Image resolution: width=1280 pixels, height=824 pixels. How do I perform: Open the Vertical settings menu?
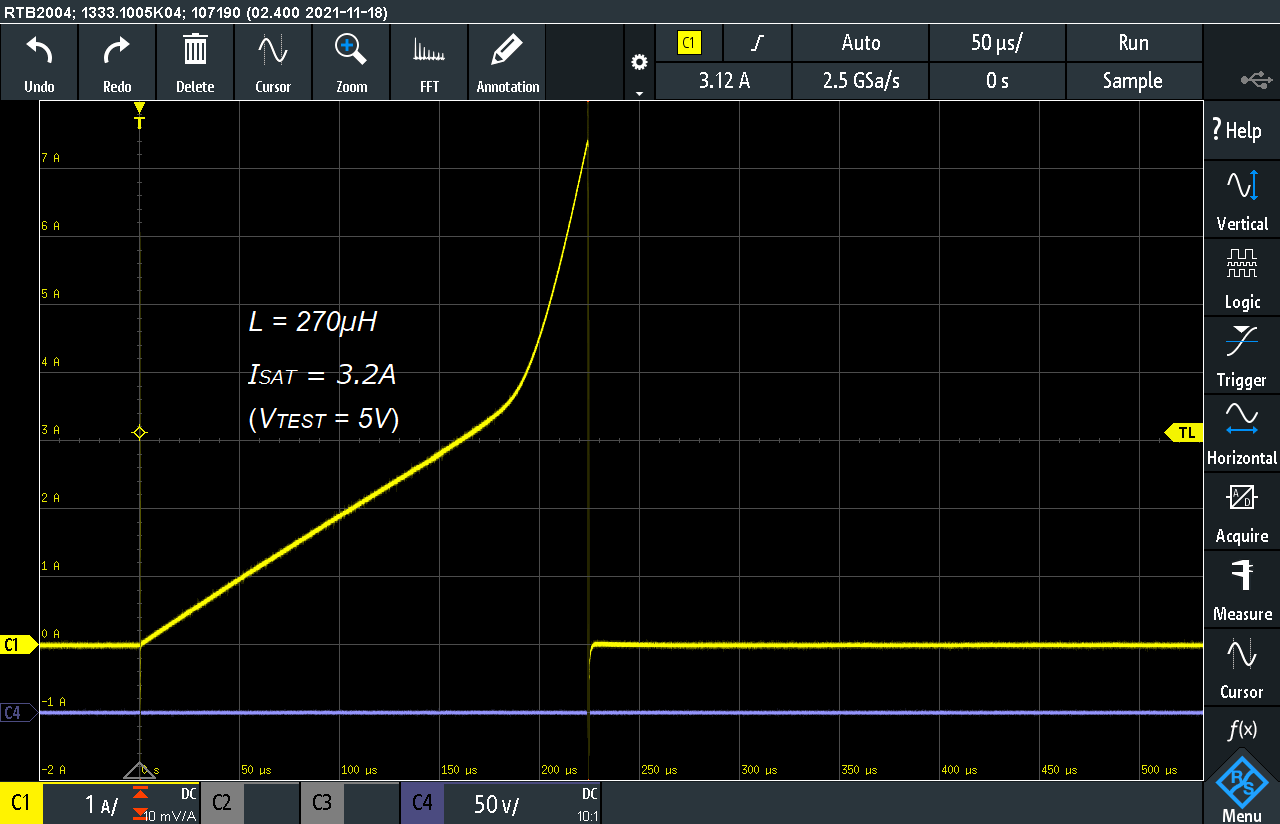point(1241,199)
